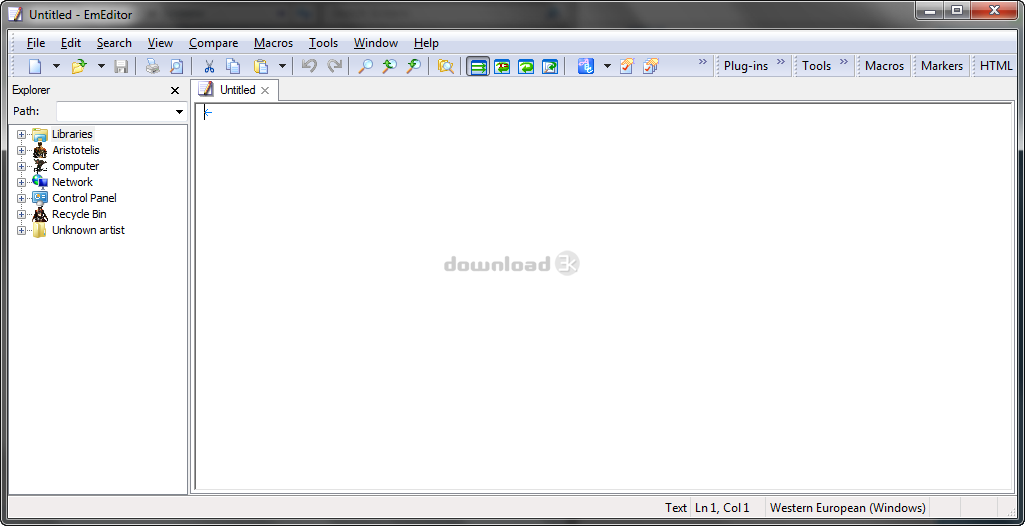Open the Window menu
The height and width of the screenshot is (526, 1025).
pyautogui.click(x=376, y=43)
